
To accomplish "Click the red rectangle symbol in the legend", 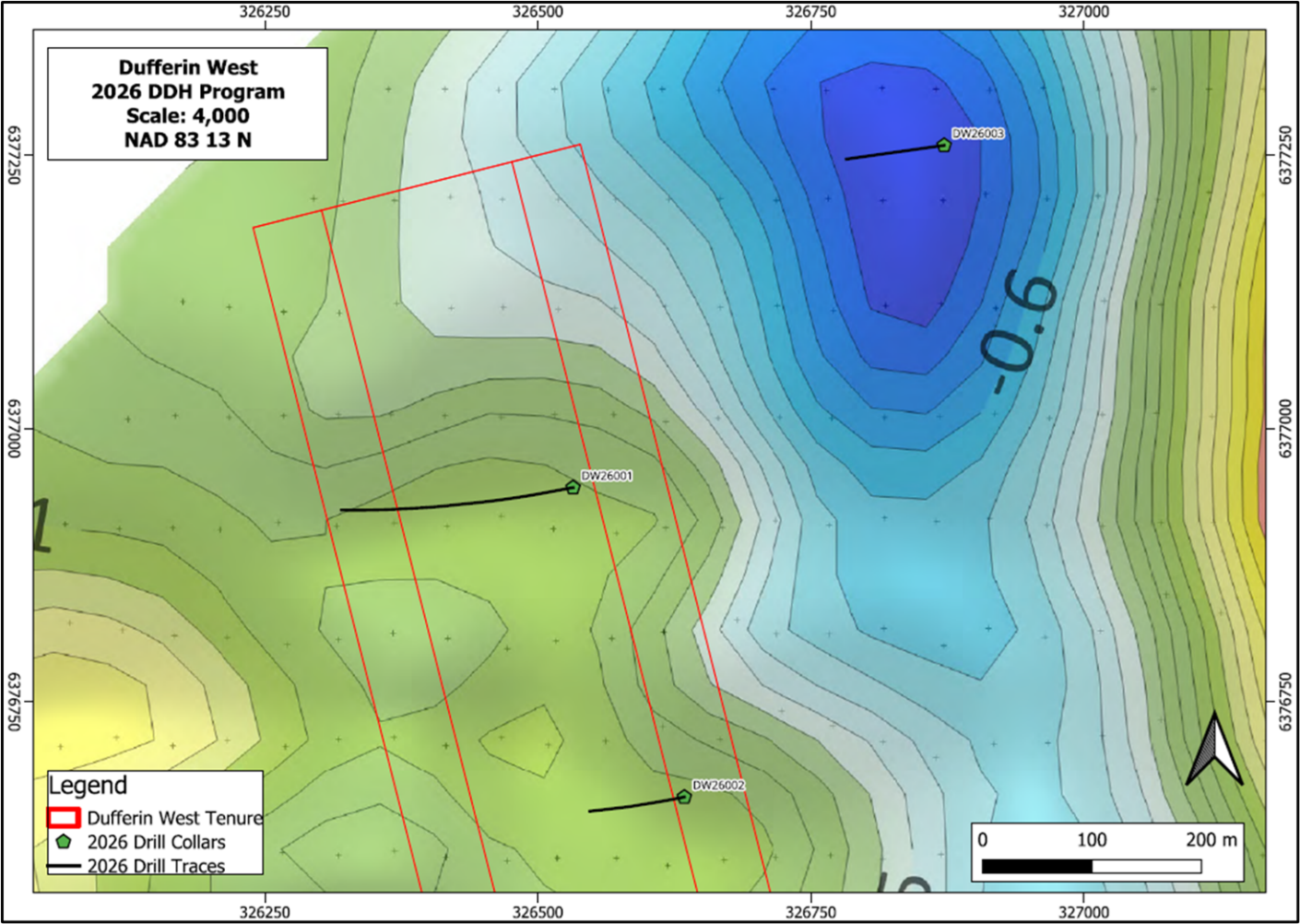I will point(62,818).
